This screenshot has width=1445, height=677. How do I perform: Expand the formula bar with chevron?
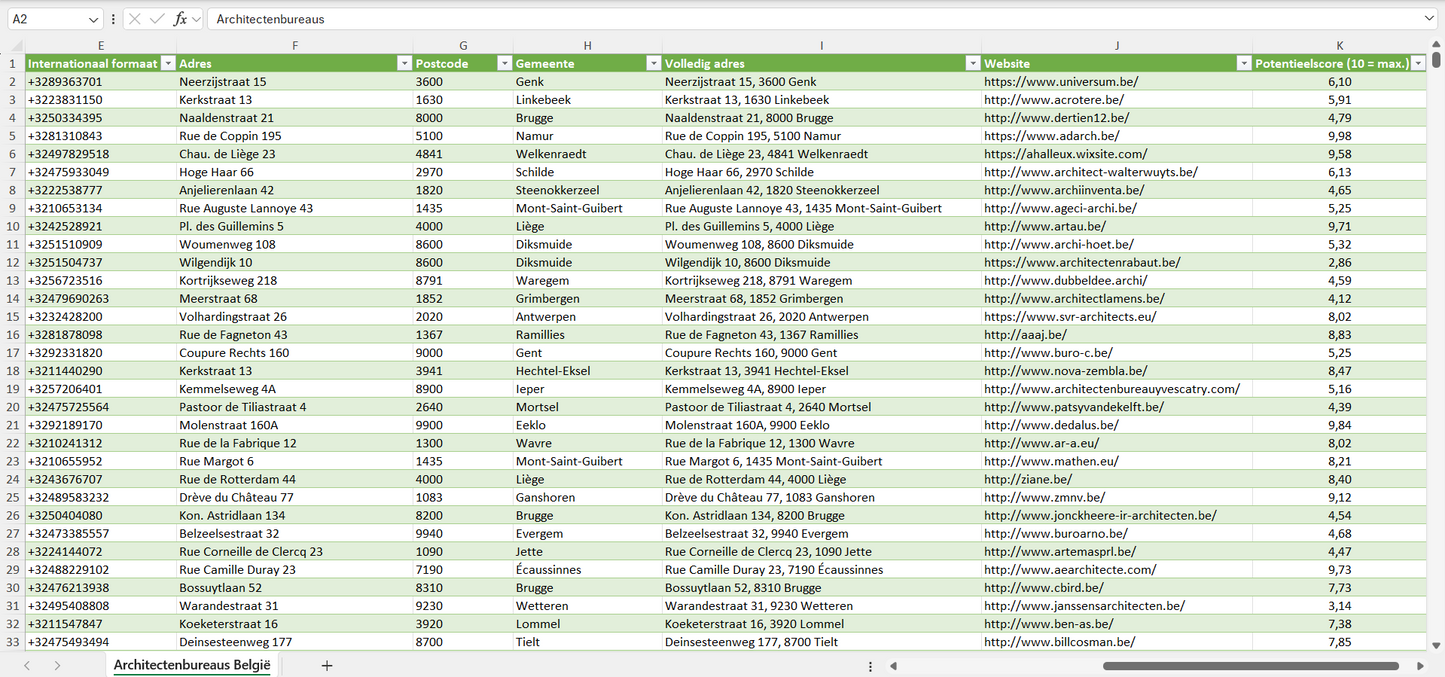coord(1429,19)
